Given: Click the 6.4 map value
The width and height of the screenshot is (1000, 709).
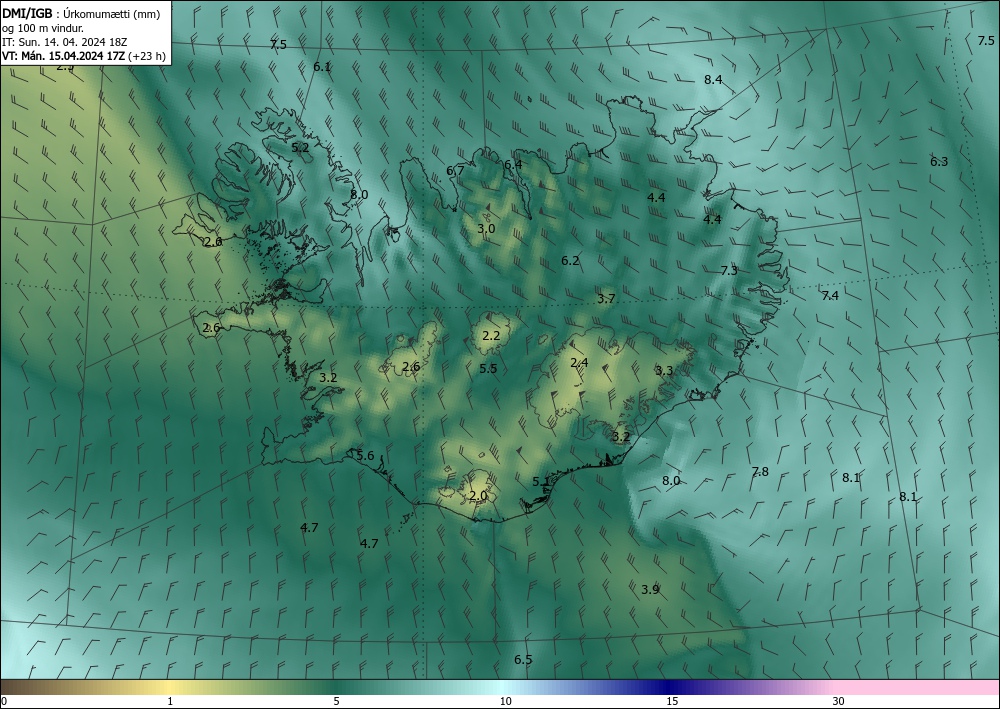Looking at the screenshot, I should click(x=513, y=164).
